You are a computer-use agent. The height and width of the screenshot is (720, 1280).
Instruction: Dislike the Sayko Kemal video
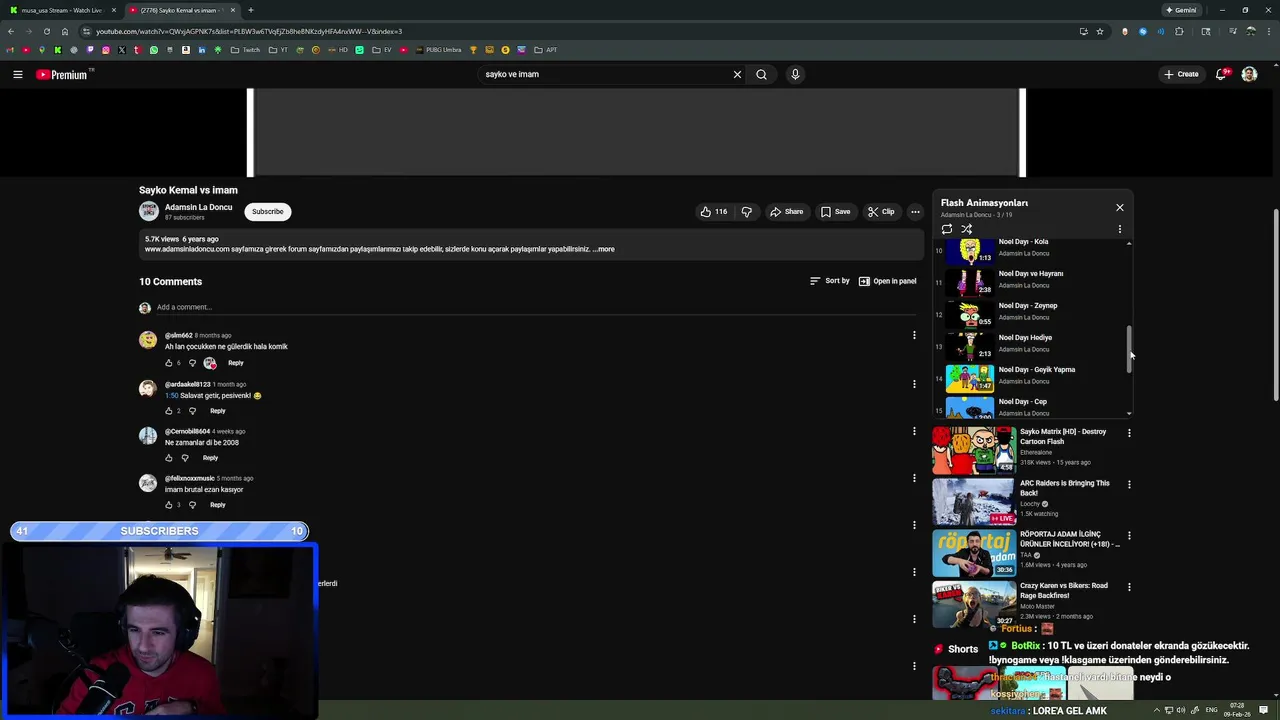pyautogui.click(x=747, y=212)
